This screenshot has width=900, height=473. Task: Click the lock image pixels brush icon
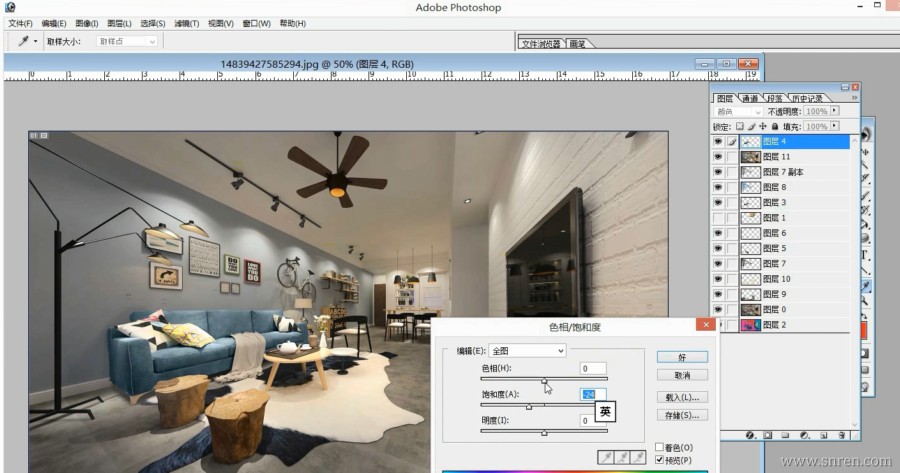pyautogui.click(x=751, y=126)
